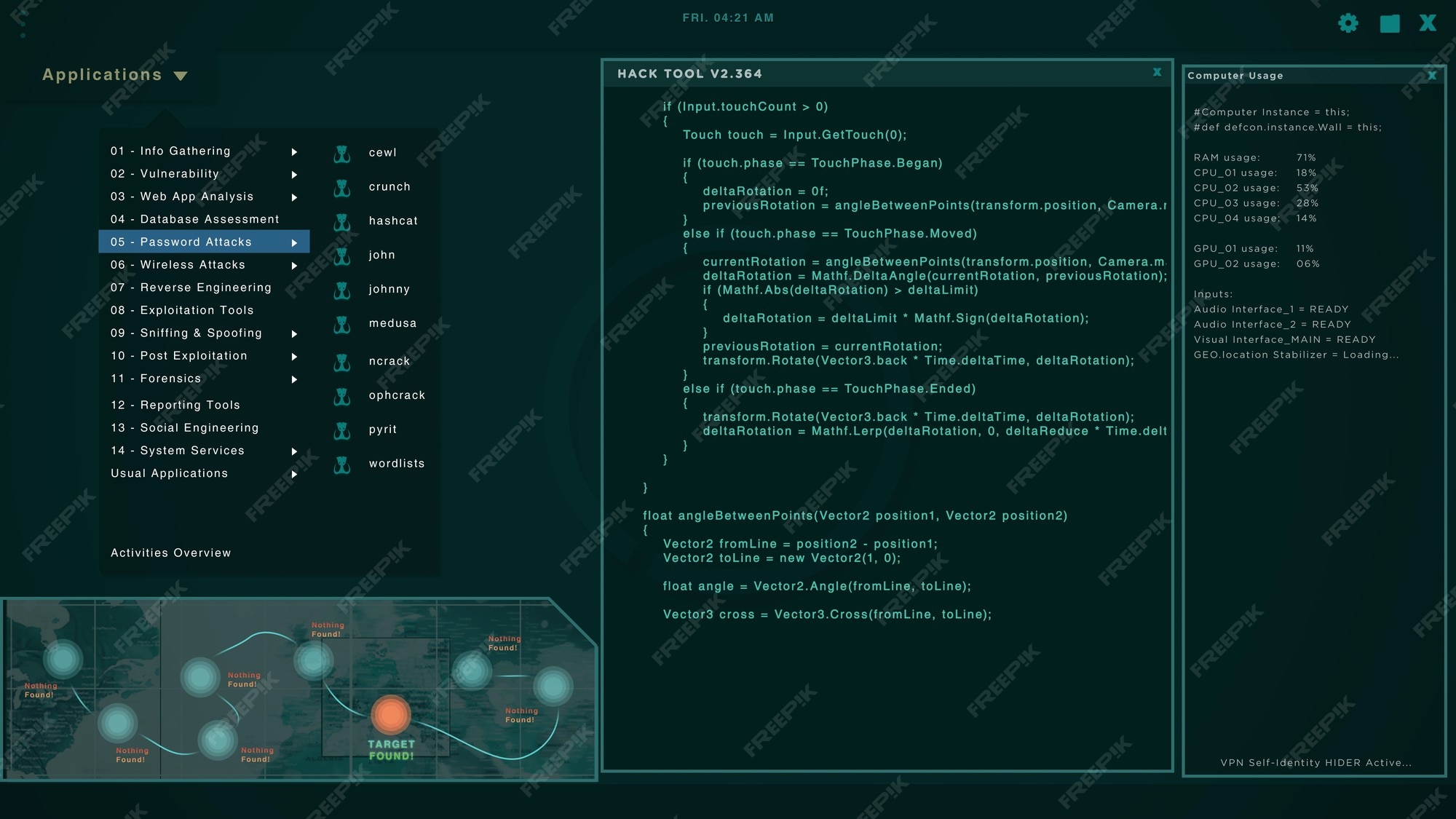
Task: Launch hashcat via its tool icon
Action: [x=341, y=221]
